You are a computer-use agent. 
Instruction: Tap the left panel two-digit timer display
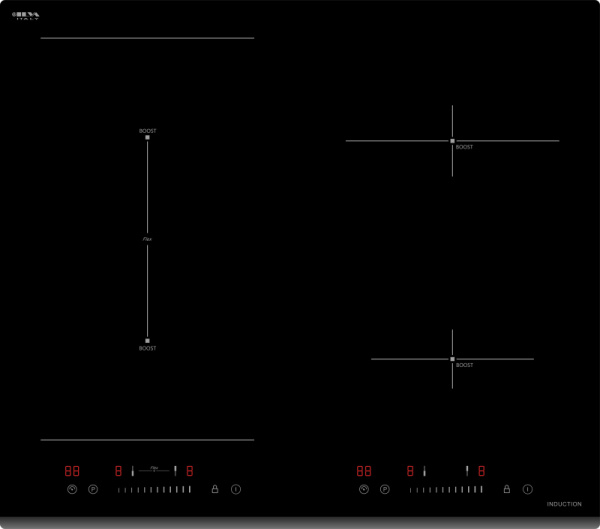pos(72,471)
